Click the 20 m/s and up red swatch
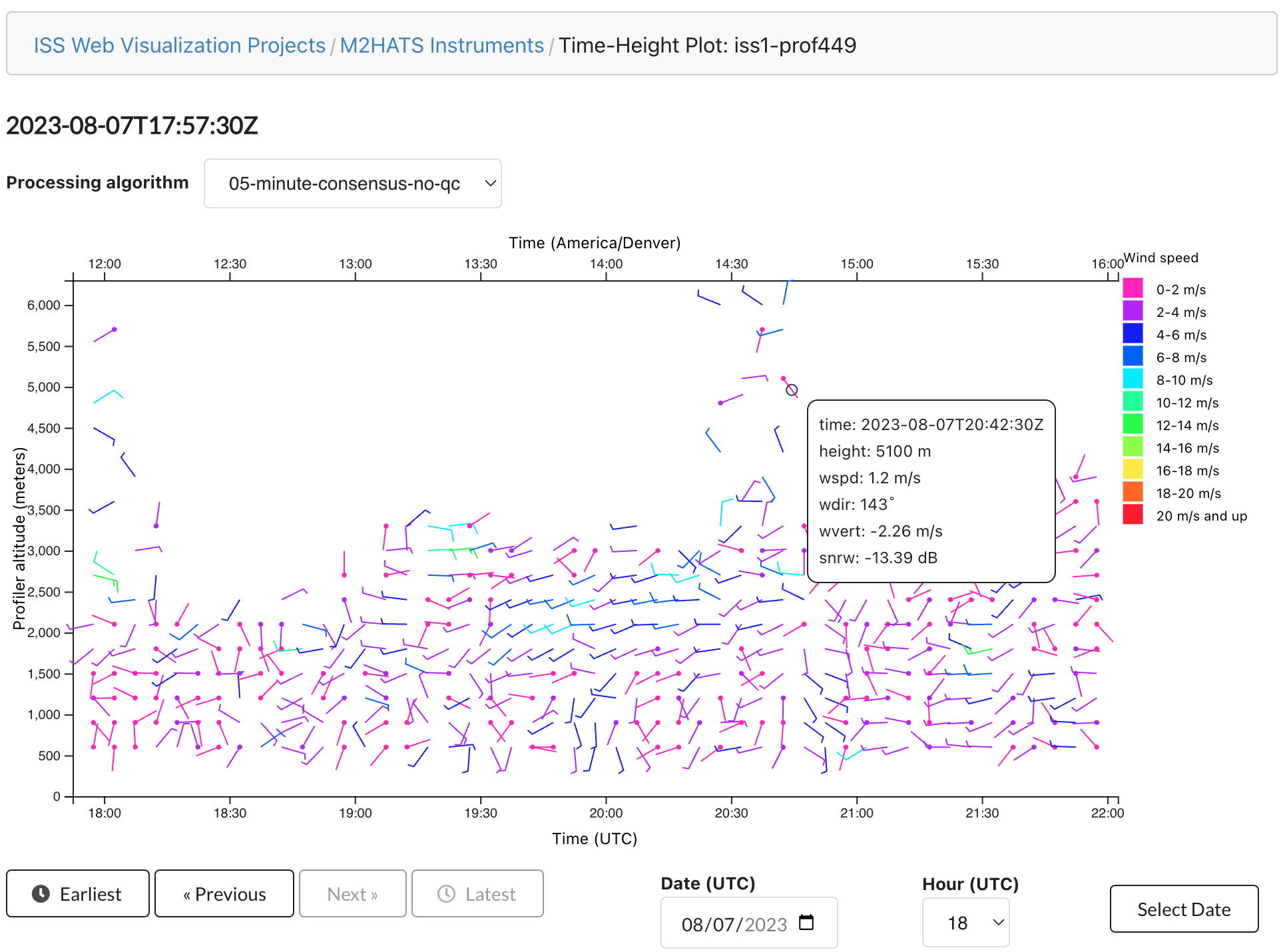Screen dimensions: 1285x952 click(1133, 515)
